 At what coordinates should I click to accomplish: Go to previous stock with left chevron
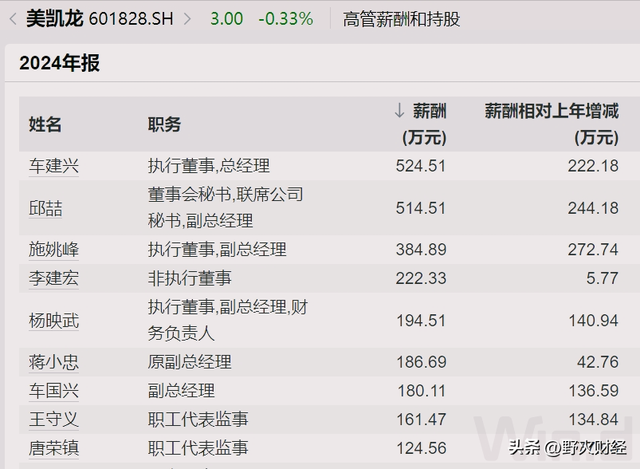(x=13, y=19)
